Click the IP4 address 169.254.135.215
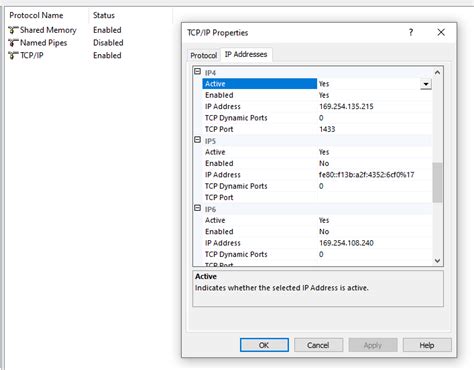Image resolution: width=474 pixels, height=370 pixels. point(346,106)
